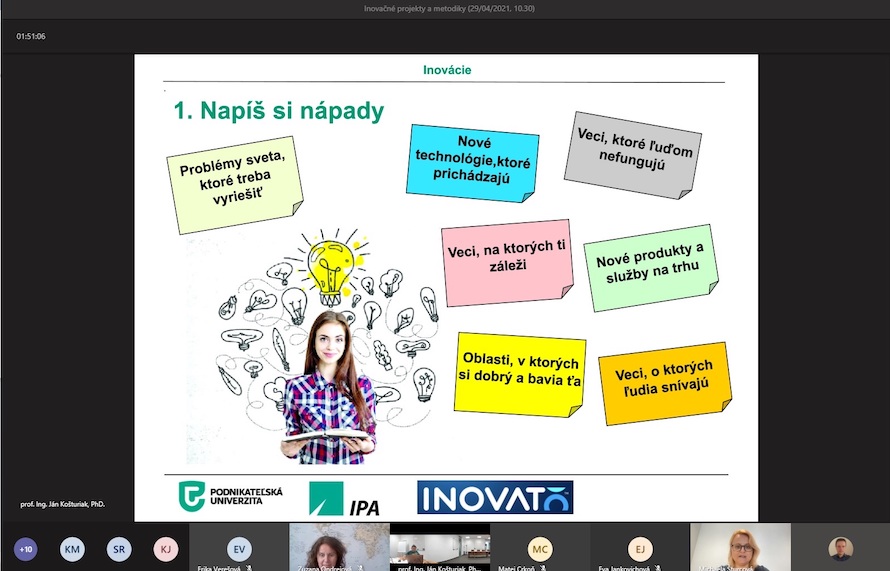Select the KJ participant avatar
Image resolution: width=890 pixels, height=571 pixels.
coord(165,549)
